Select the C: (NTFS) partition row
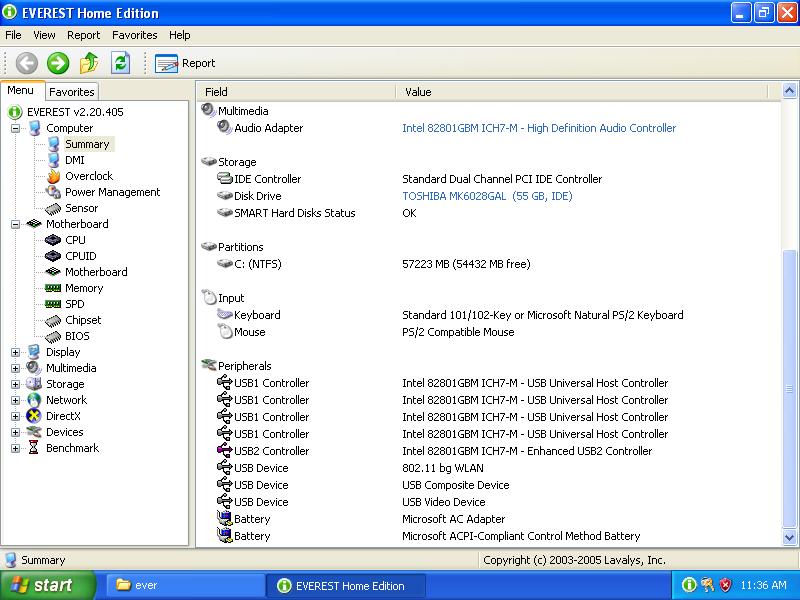 coord(489,264)
